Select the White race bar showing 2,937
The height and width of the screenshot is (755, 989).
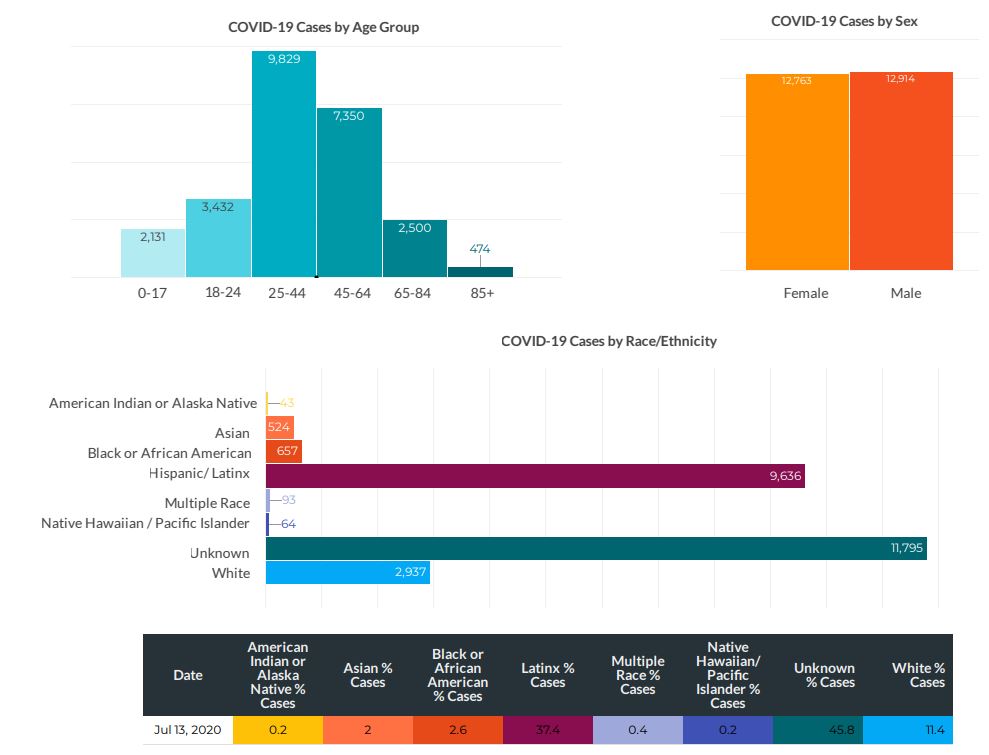click(347, 572)
